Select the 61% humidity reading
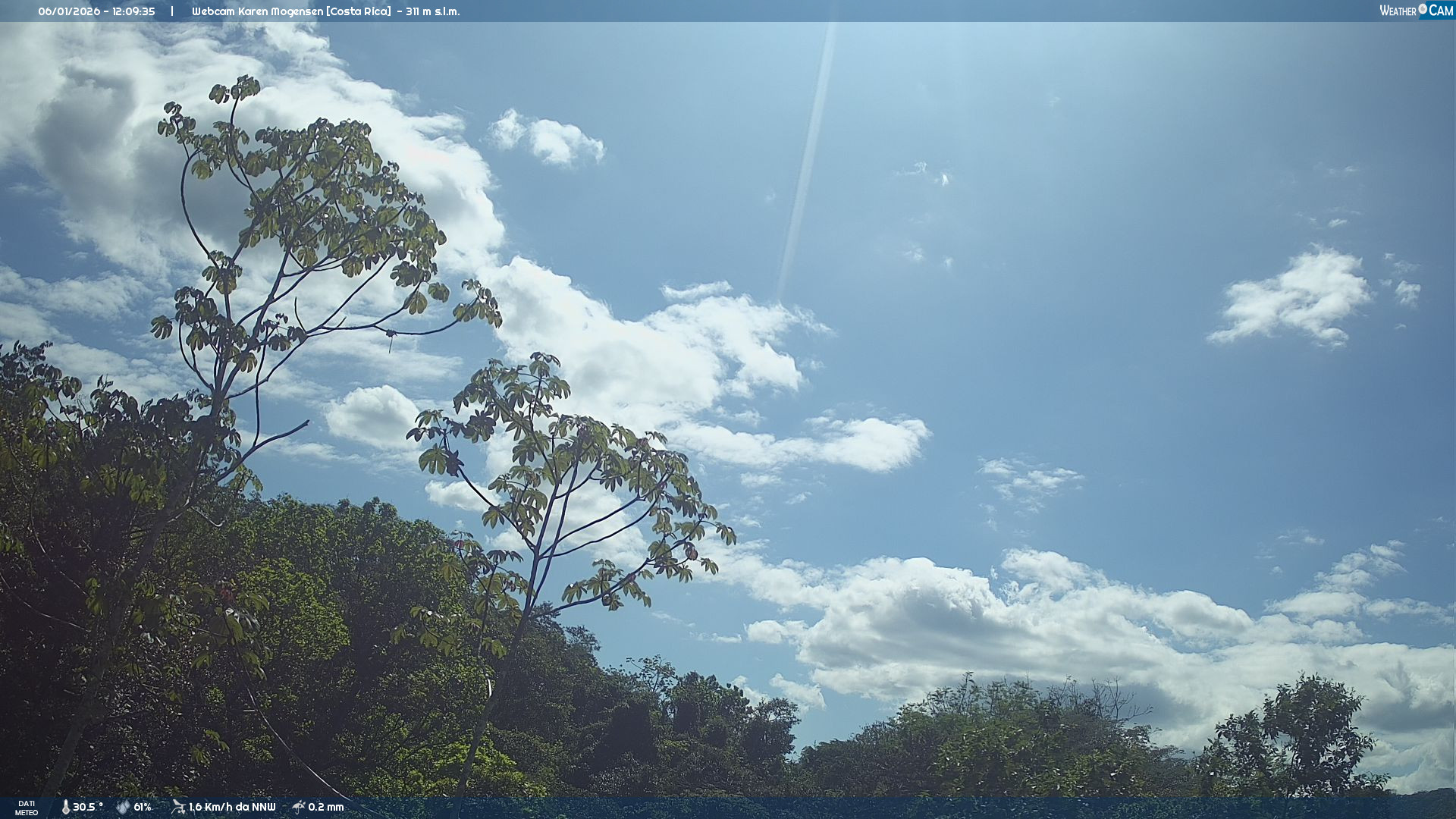Screen dimensions: 1456x819 tap(143, 807)
